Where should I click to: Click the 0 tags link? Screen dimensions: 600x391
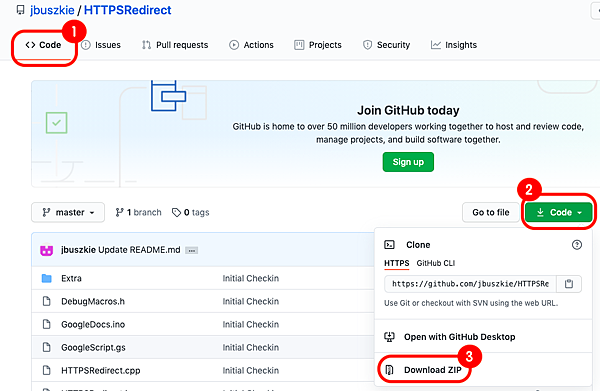tap(191, 212)
